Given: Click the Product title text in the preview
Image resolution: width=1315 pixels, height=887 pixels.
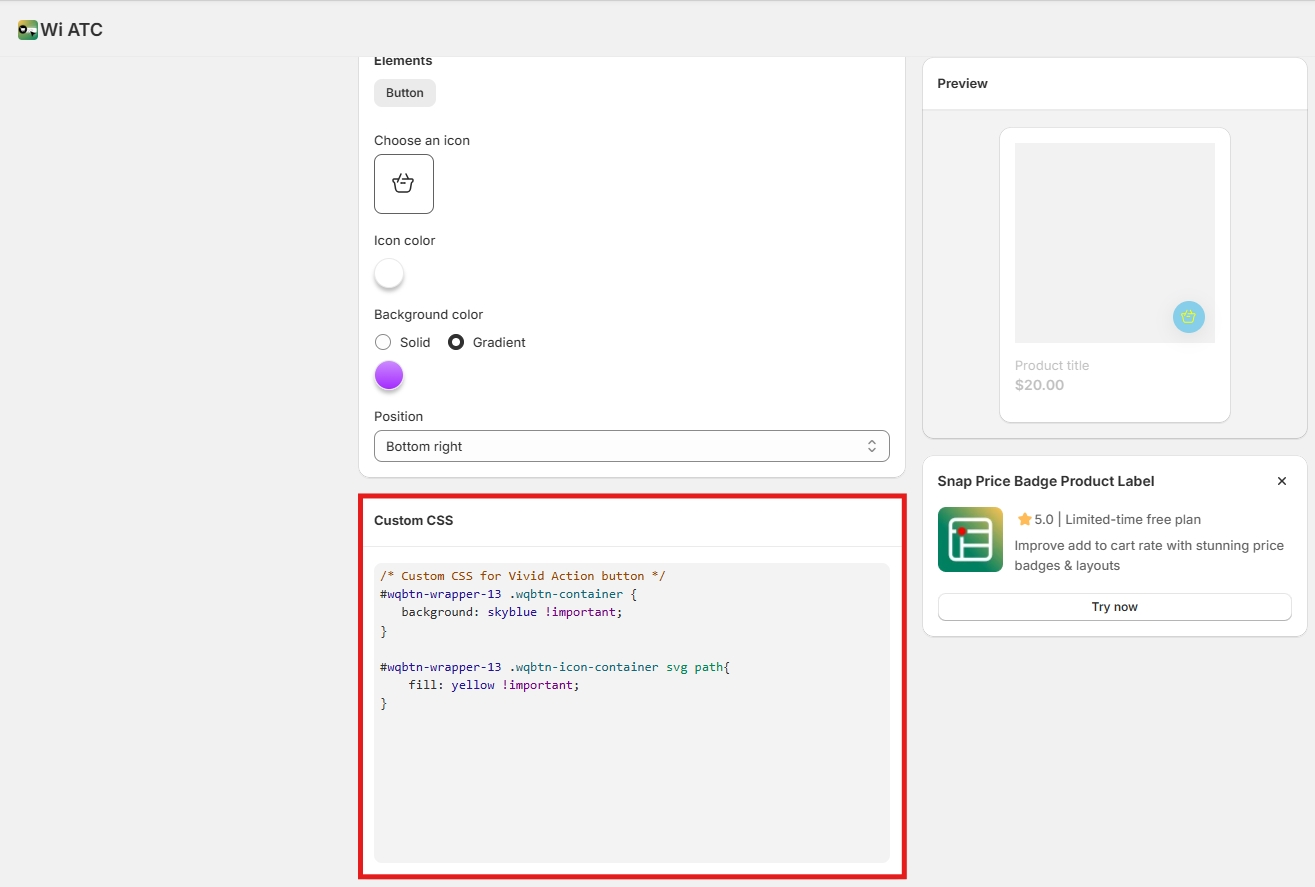Looking at the screenshot, I should [x=1052, y=366].
